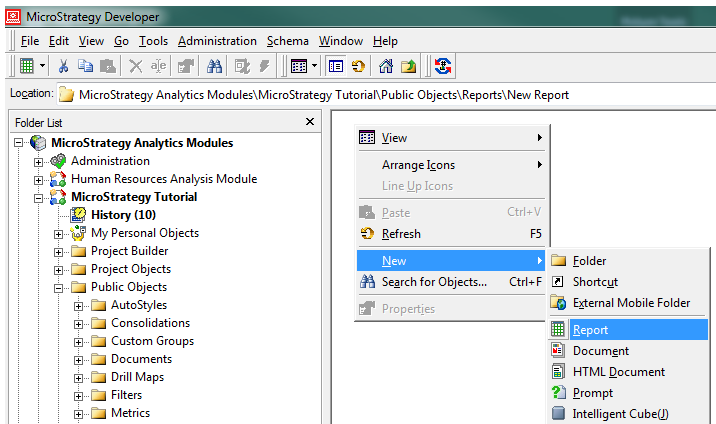Click the binoculars Search toolbar icon
Image resolution: width=716 pixels, height=424 pixels.
214,66
